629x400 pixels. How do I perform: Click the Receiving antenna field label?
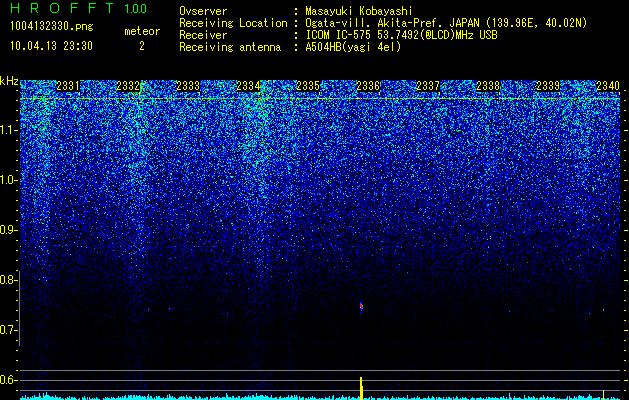(x=230, y=47)
